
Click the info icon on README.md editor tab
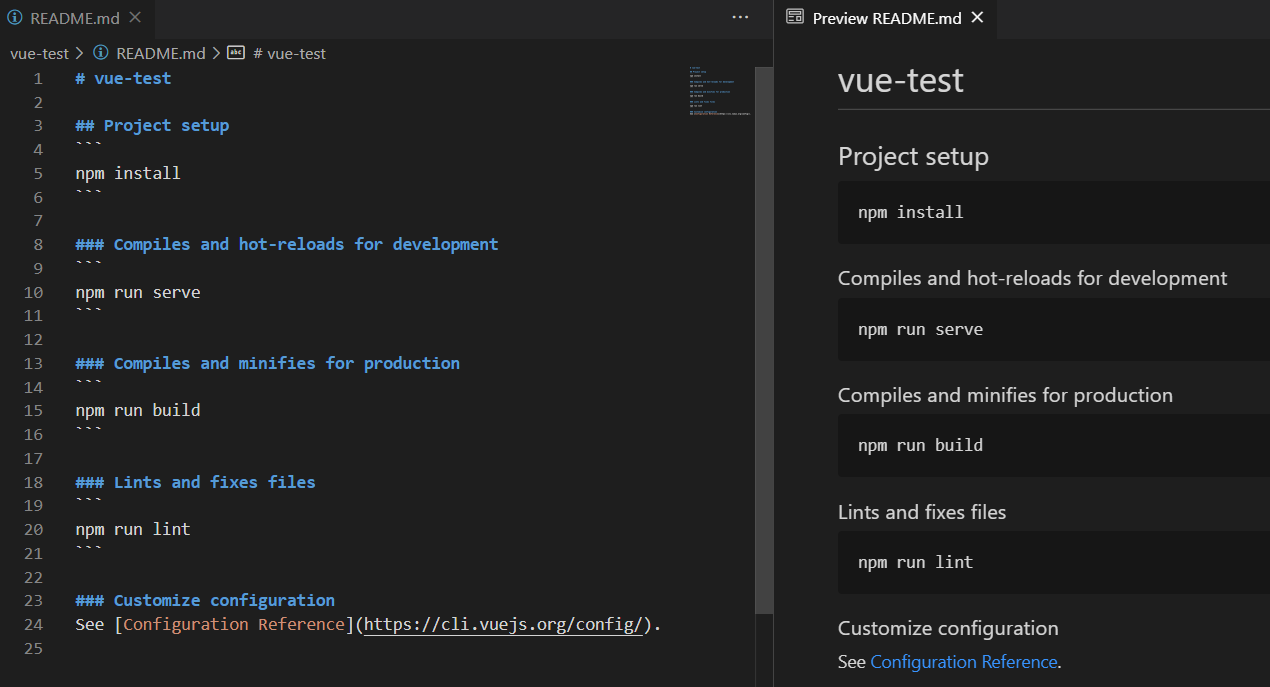15,18
